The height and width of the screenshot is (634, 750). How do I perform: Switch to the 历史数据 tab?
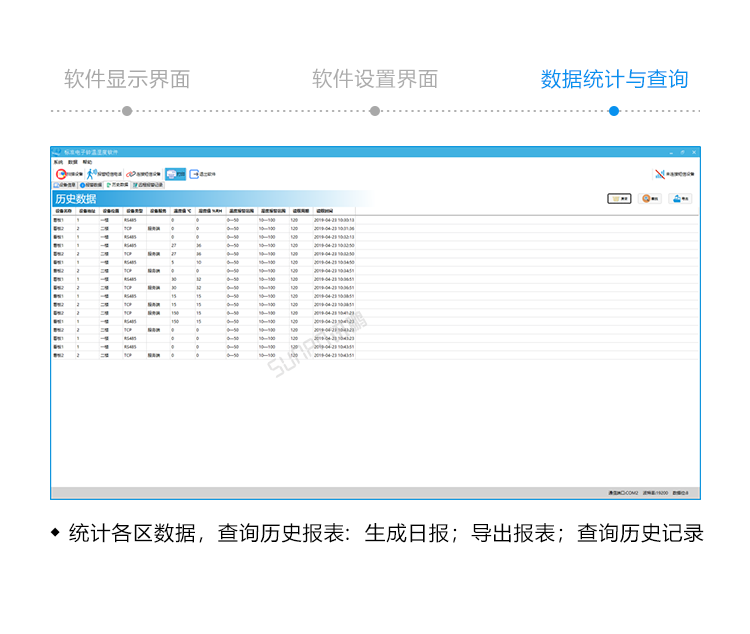(x=117, y=185)
